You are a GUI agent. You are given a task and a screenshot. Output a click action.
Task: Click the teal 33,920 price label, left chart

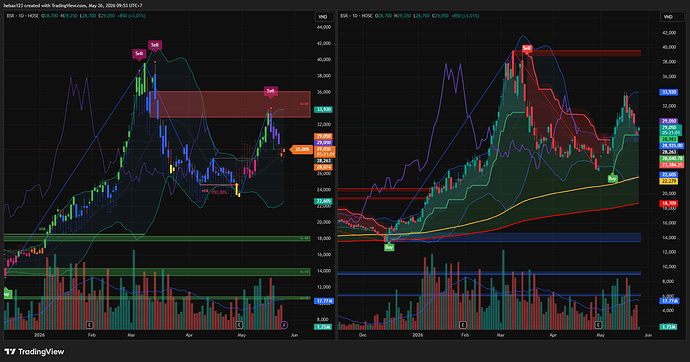(324, 110)
